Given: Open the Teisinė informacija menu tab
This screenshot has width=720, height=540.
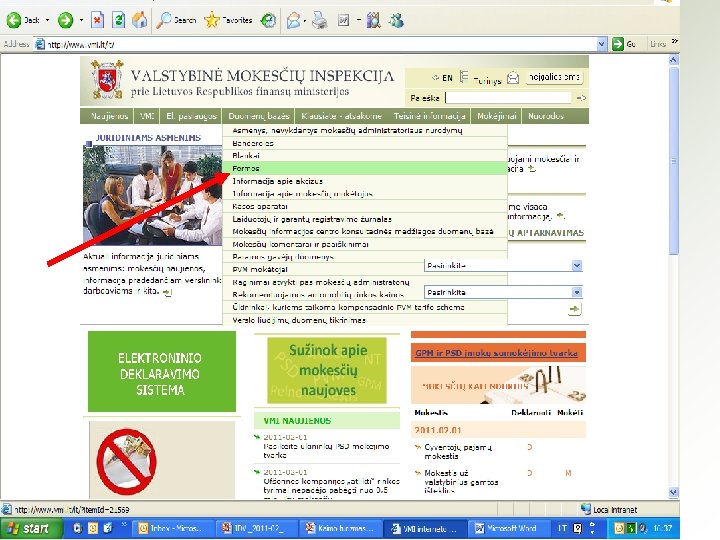Looking at the screenshot, I should [x=429, y=116].
